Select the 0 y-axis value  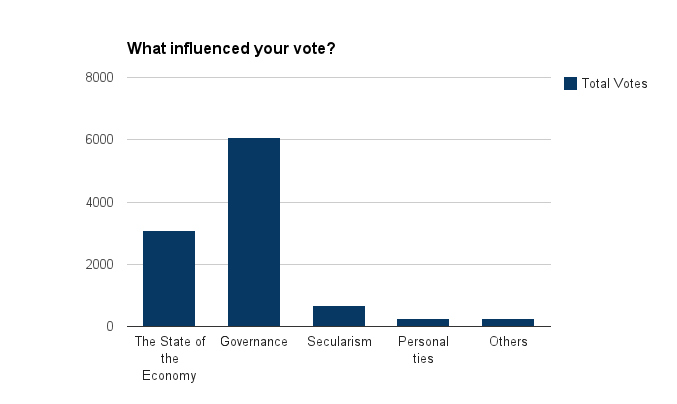pyautogui.click(x=110, y=326)
